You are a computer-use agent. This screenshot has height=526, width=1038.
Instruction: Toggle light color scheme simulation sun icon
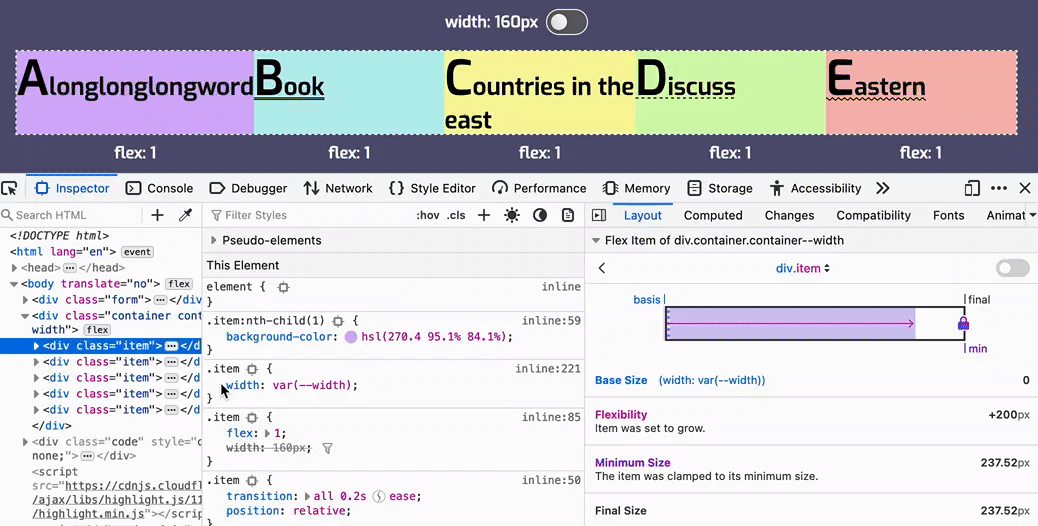pos(512,215)
